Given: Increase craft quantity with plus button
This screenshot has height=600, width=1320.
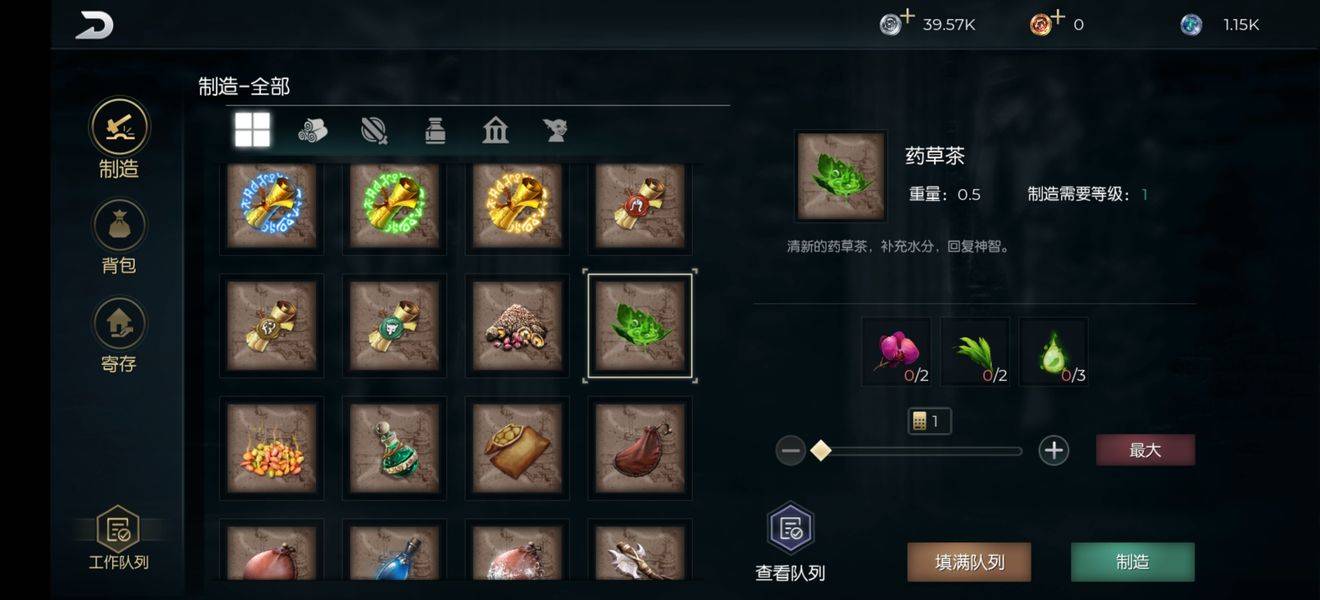Looking at the screenshot, I should pyautogui.click(x=1053, y=451).
